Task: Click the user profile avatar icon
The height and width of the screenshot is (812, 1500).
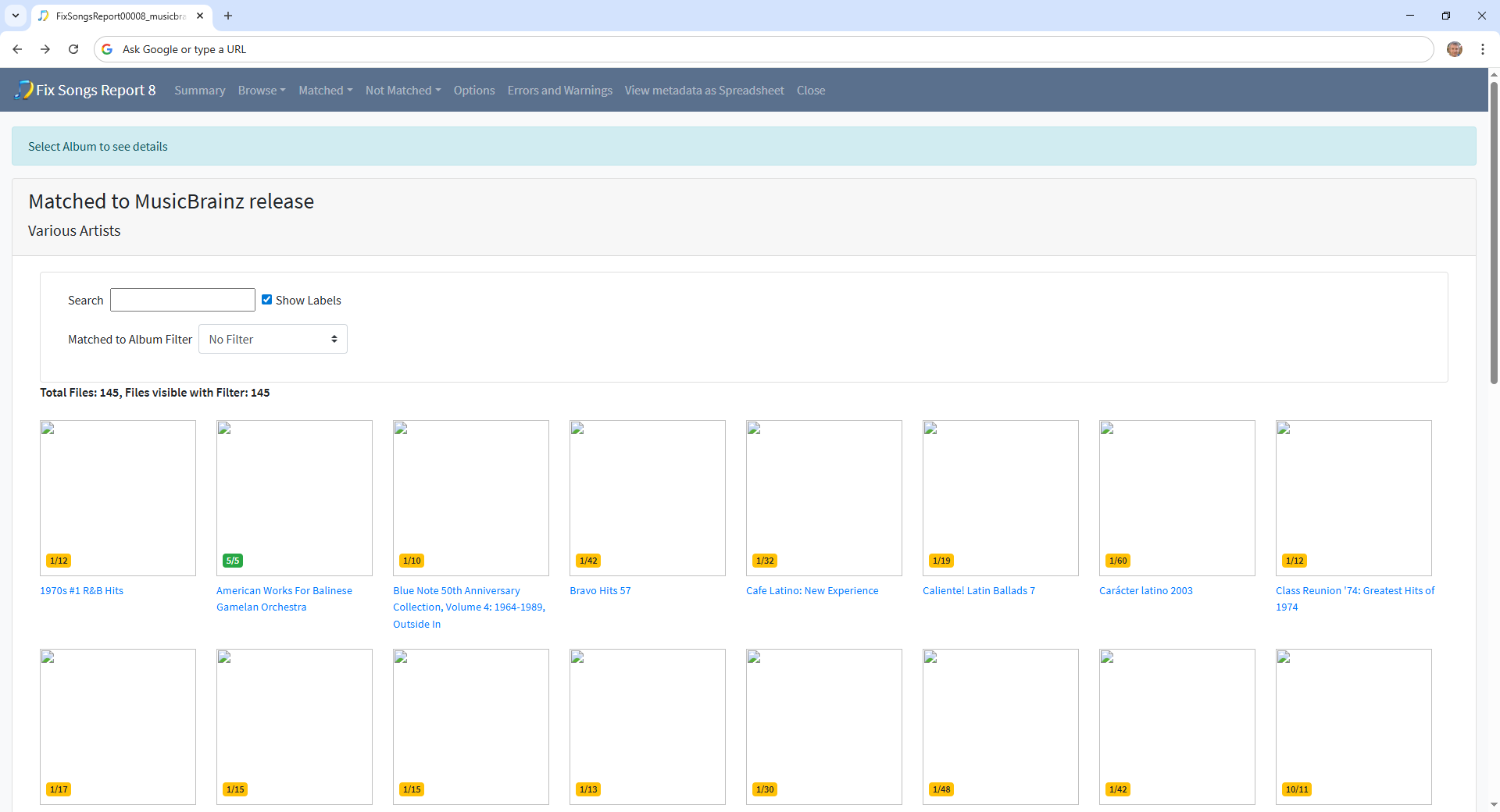Action: (x=1454, y=49)
